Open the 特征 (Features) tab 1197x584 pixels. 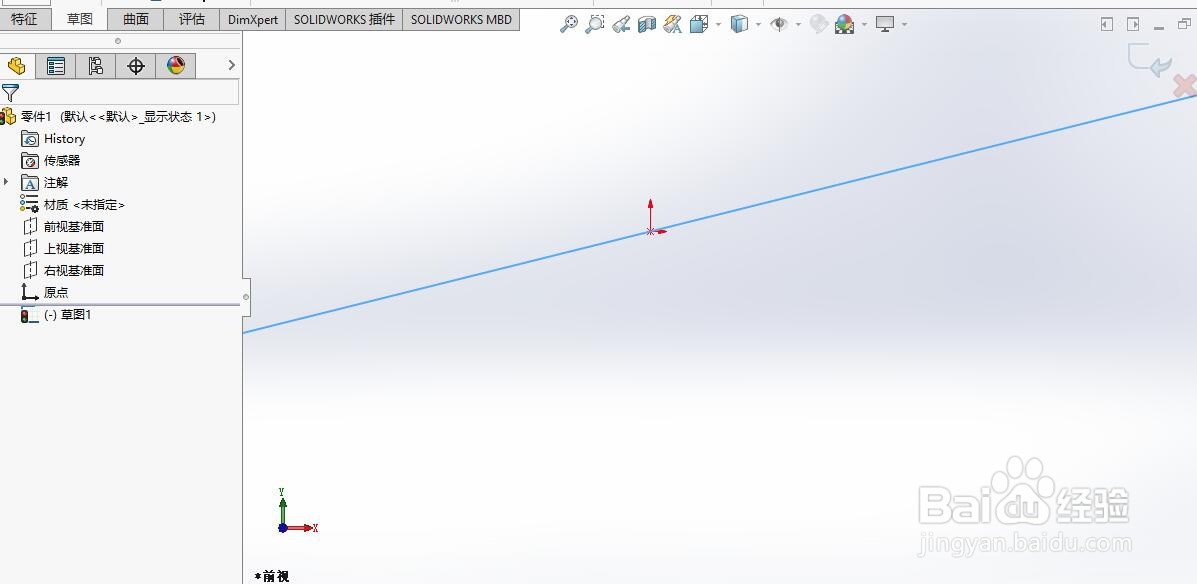click(24, 20)
